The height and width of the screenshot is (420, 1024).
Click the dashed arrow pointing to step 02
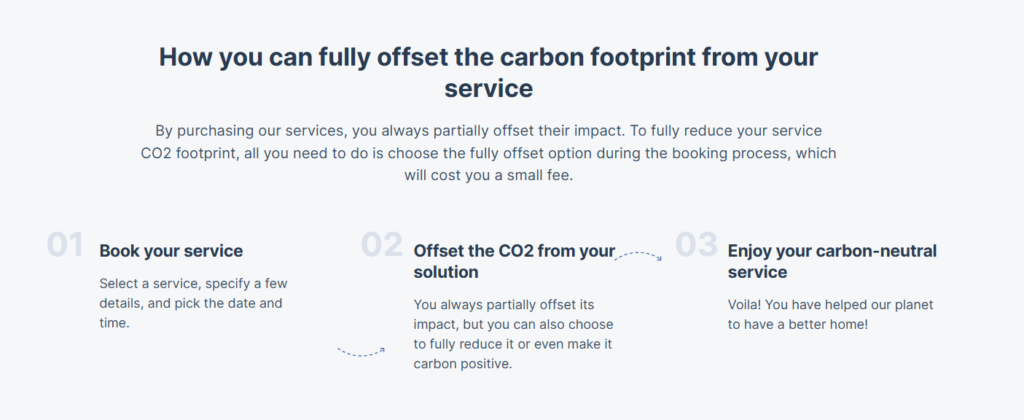360,352
